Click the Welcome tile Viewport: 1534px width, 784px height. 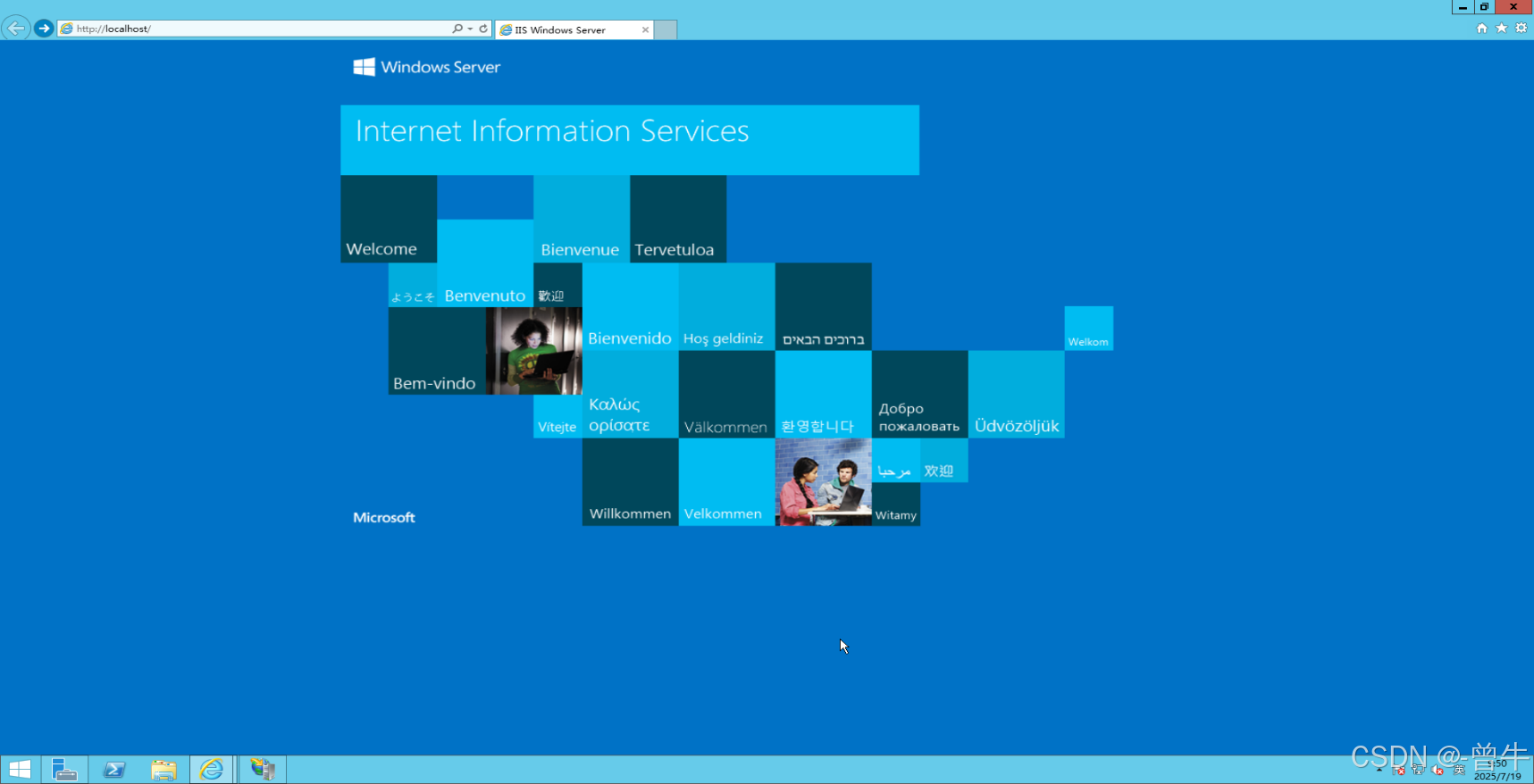389,219
